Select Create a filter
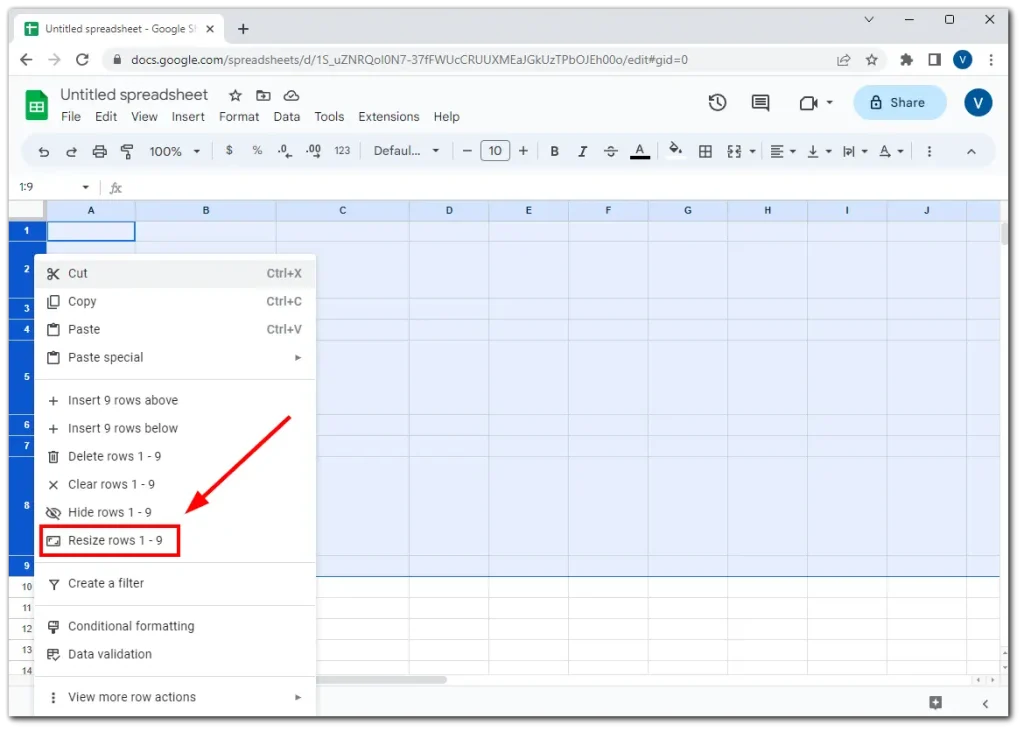The image size is (1024, 732). (175, 584)
